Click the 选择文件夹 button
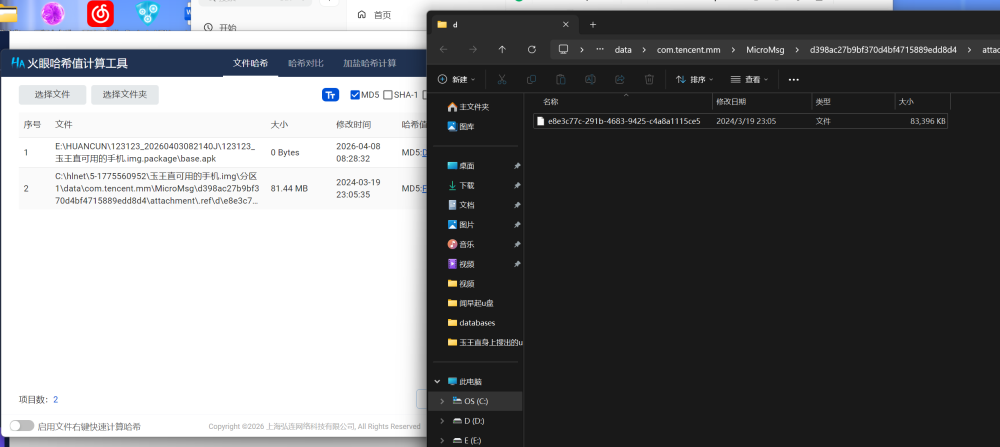 point(124,95)
